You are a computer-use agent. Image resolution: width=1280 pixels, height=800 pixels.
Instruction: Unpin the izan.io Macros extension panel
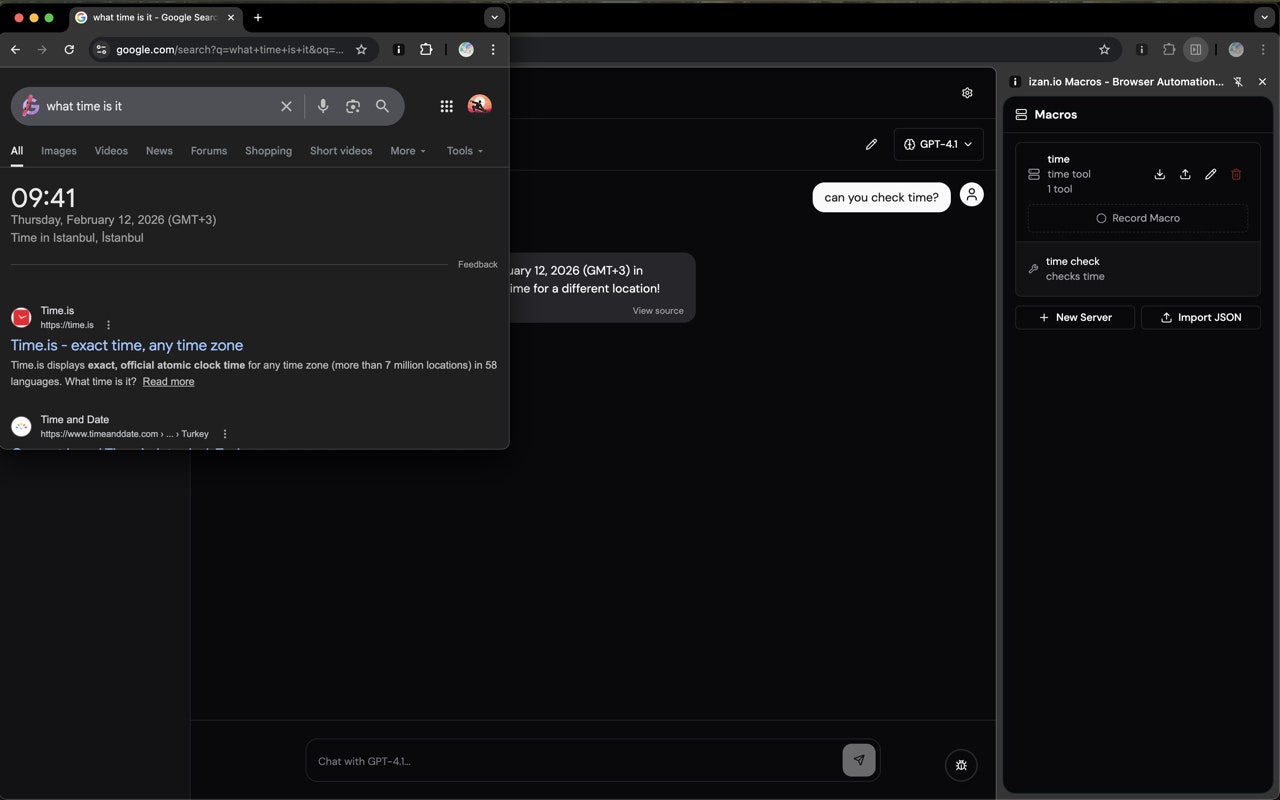point(1238,81)
